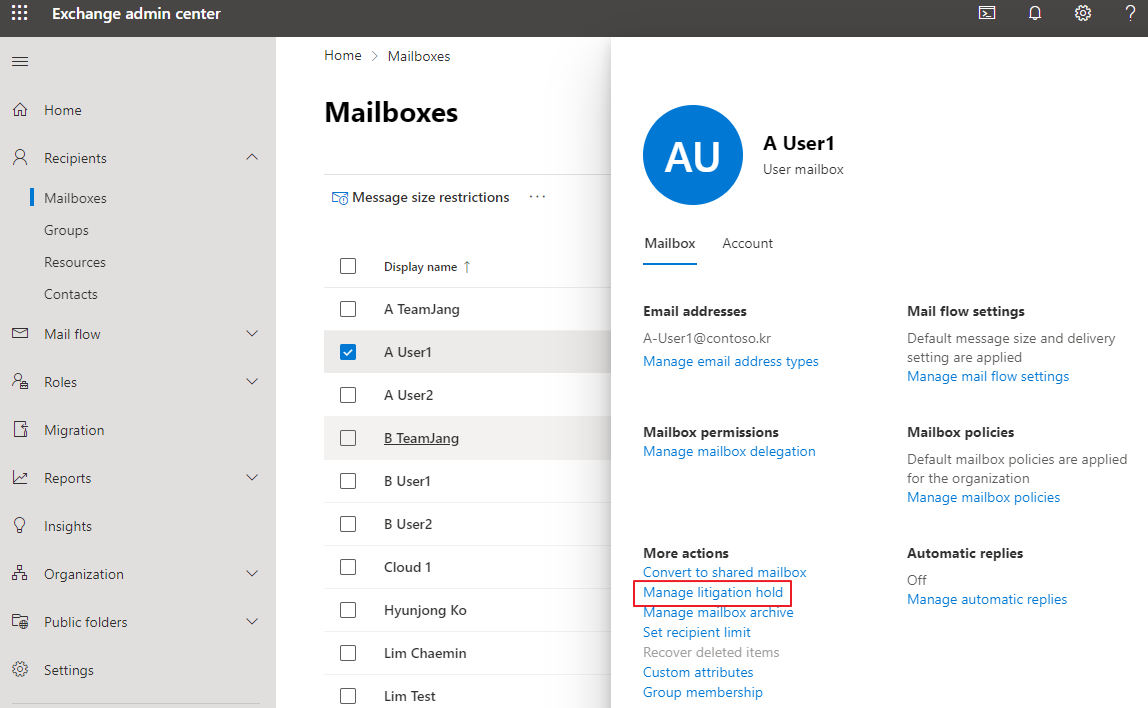This screenshot has width=1148, height=708.
Task: Check the B User2 mailbox checkbox
Action: tap(348, 524)
